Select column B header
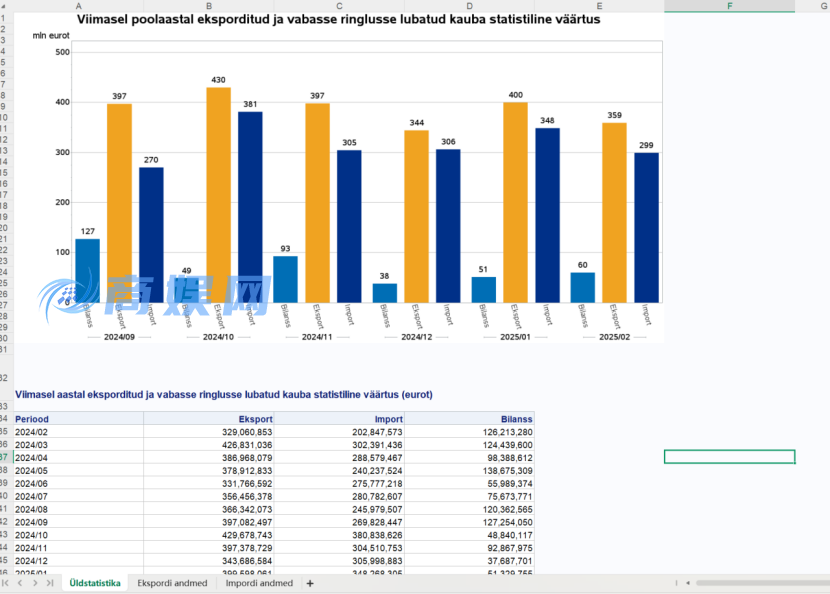Viewport: 830px width, 594px height. [208, 6]
